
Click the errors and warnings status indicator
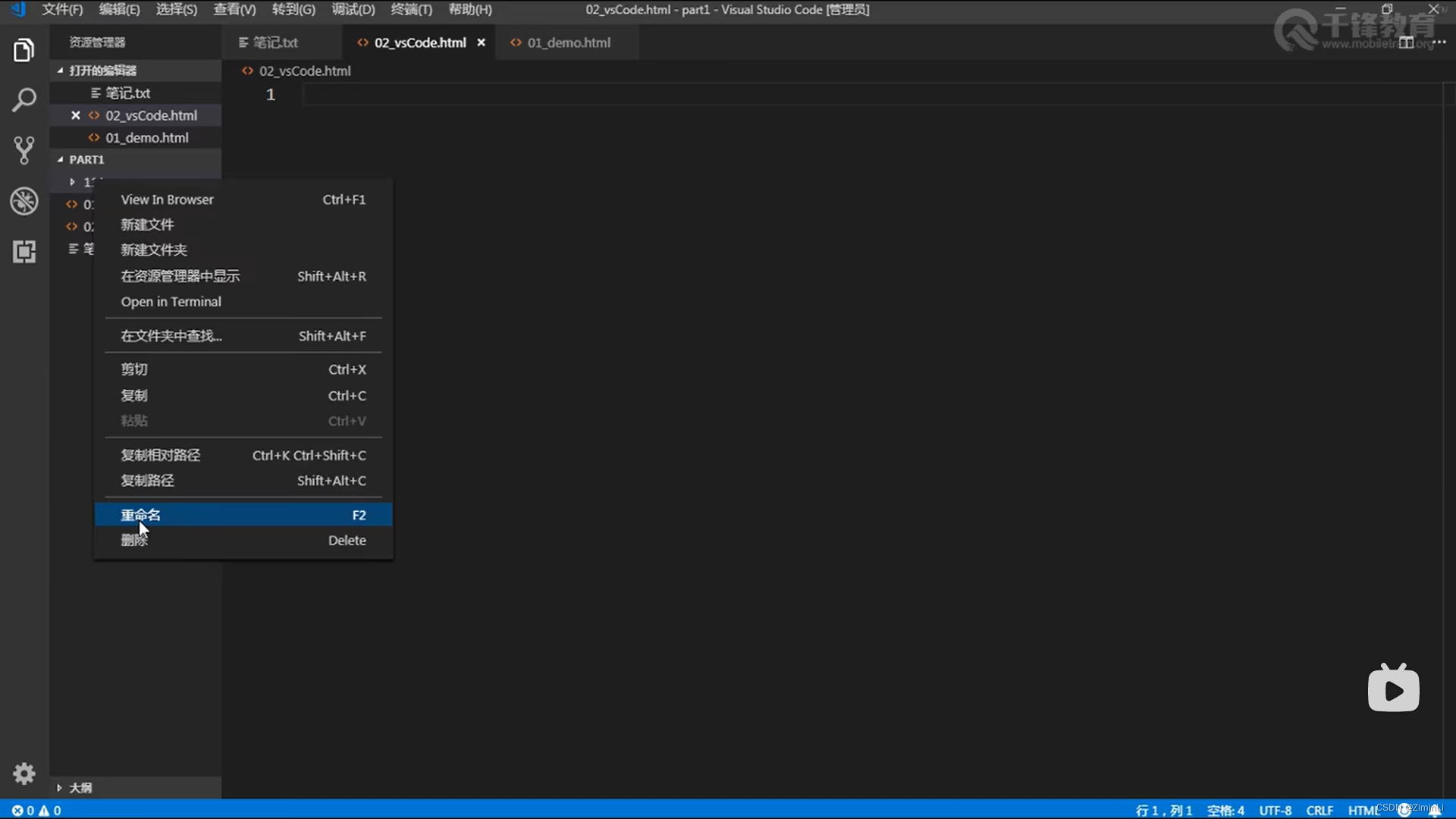coord(36,810)
